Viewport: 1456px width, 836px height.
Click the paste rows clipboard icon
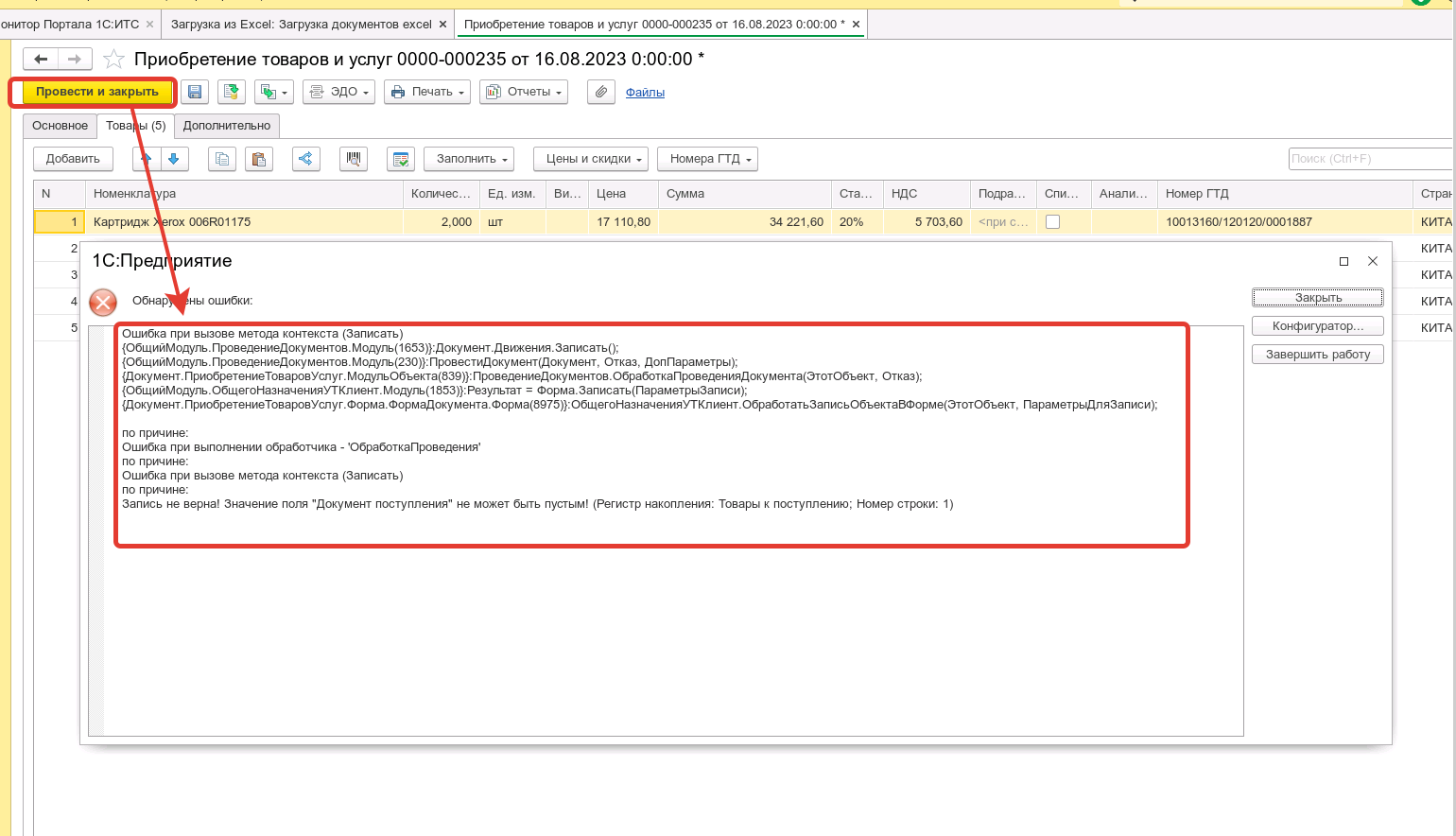259,159
